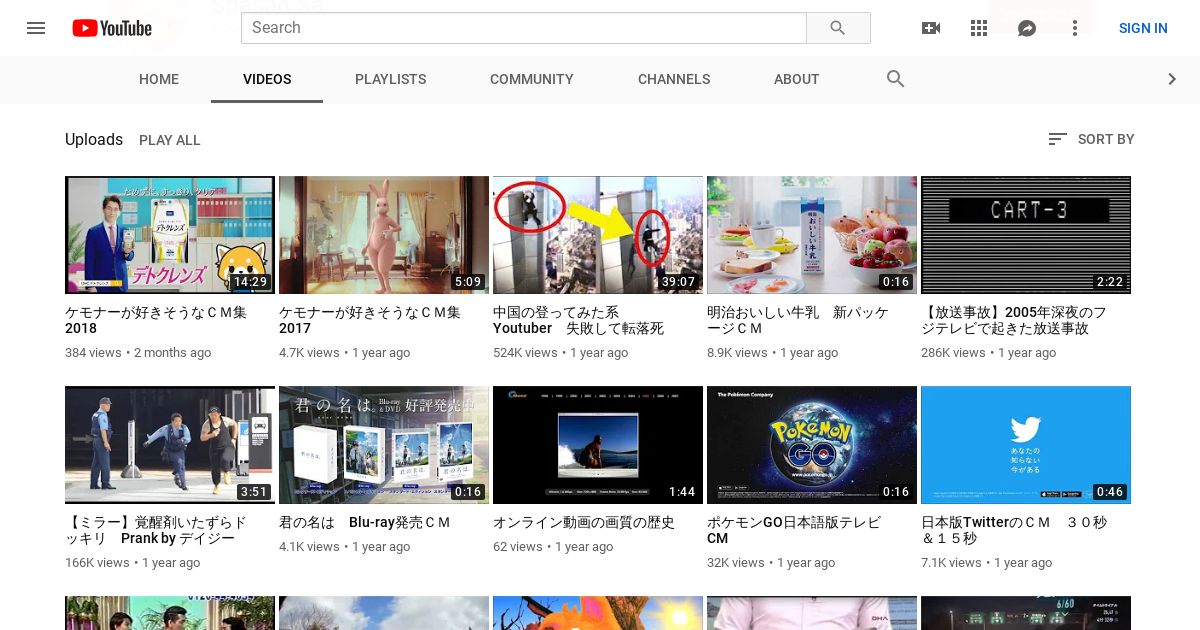
Task: Click the search magnifier button
Action: pos(838,28)
